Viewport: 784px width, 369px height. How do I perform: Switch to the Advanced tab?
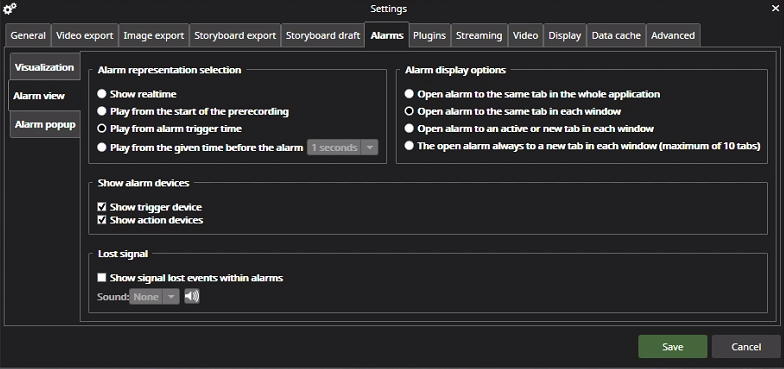(x=673, y=36)
